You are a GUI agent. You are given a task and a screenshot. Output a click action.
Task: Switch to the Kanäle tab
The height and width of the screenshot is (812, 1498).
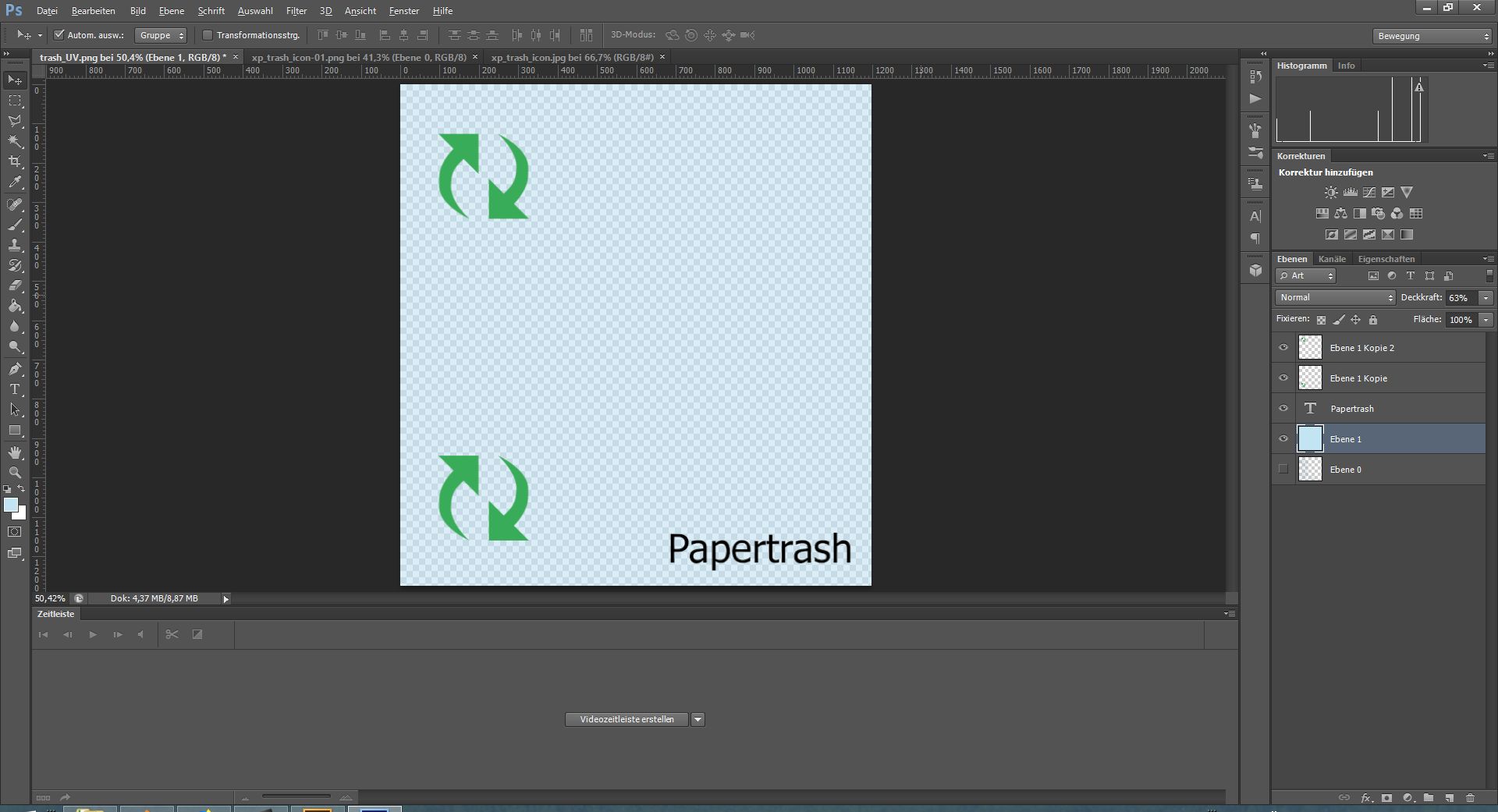pos(1332,259)
